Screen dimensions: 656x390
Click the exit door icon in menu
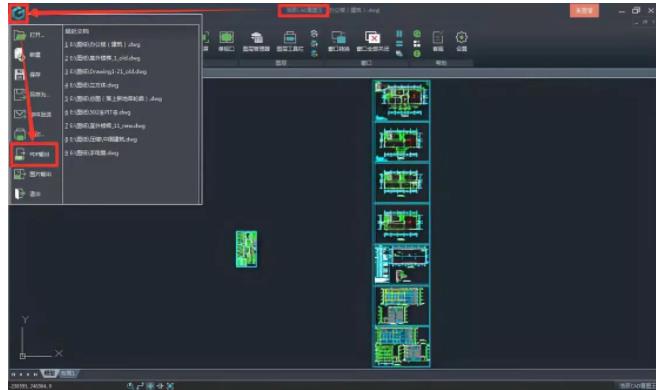click(20, 194)
